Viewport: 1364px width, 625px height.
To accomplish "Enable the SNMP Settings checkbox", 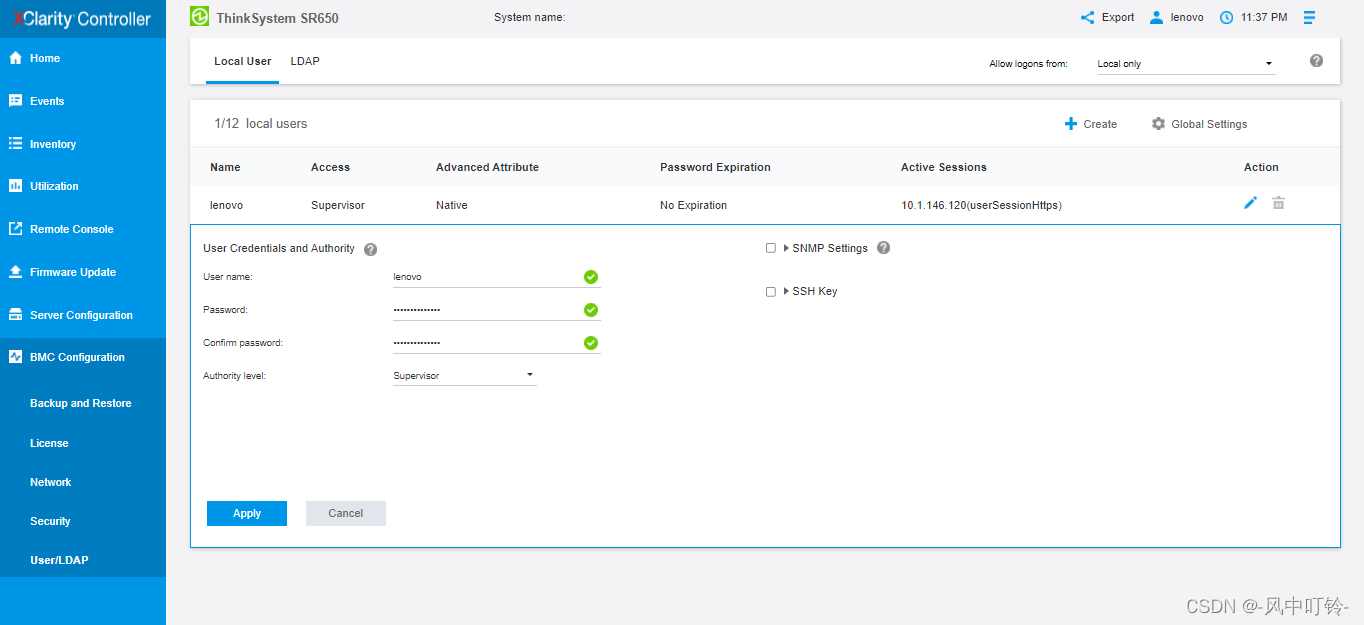I will (771, 248).
